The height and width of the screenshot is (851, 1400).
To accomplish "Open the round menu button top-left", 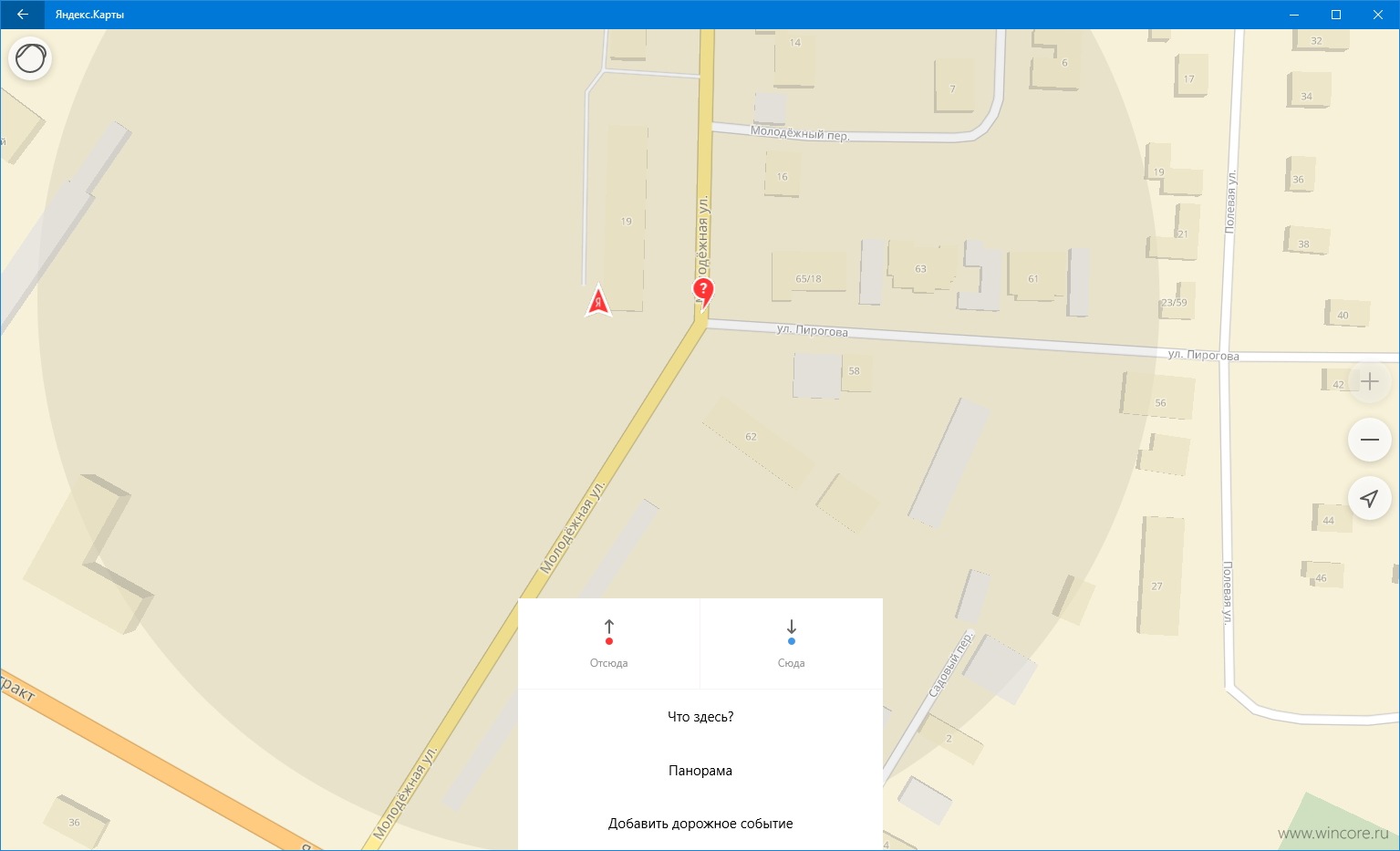I will point(30,58).
